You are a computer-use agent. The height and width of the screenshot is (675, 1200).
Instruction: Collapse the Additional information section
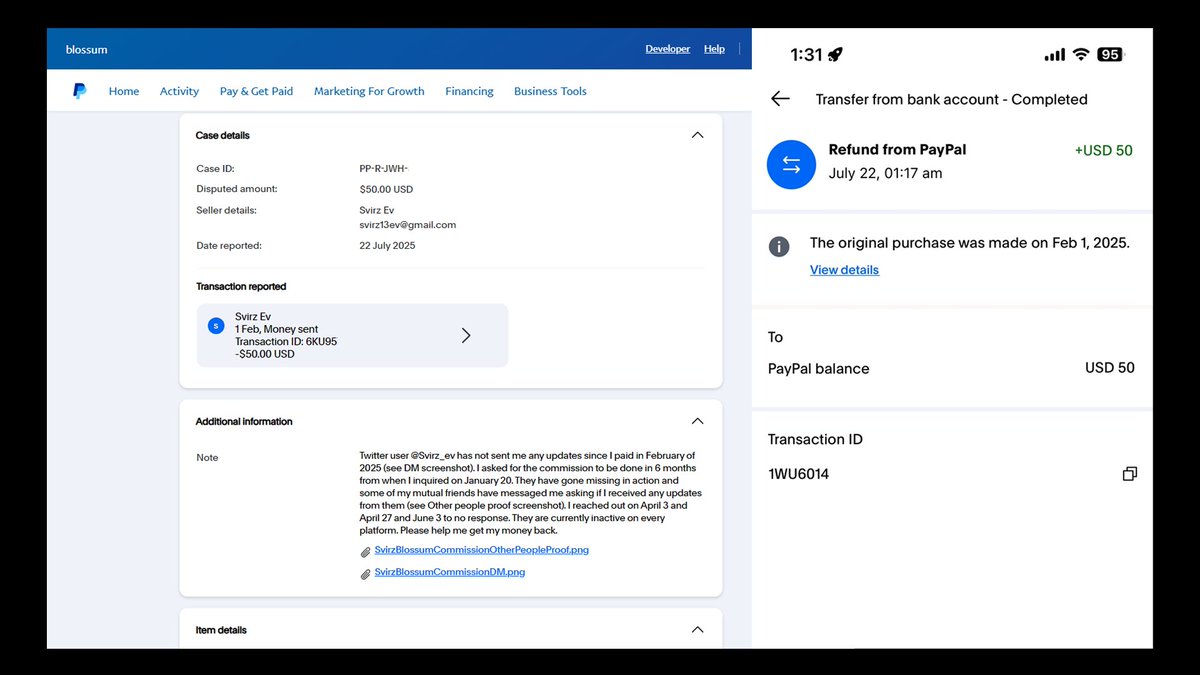[x=697, y=421]
